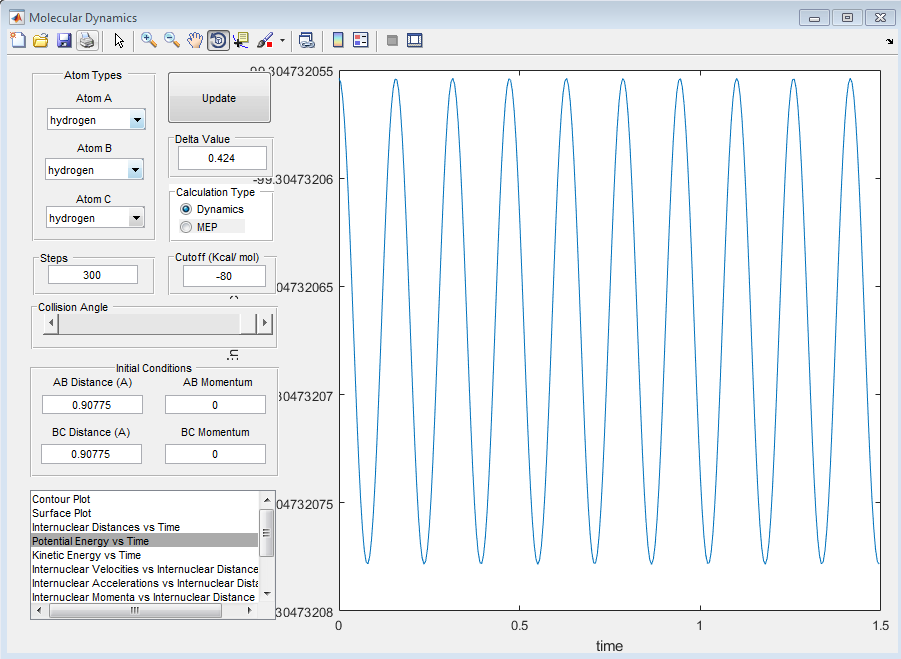Click the Collision Angle slider right arrow
The image size is (901, 659).
point(265,323)
